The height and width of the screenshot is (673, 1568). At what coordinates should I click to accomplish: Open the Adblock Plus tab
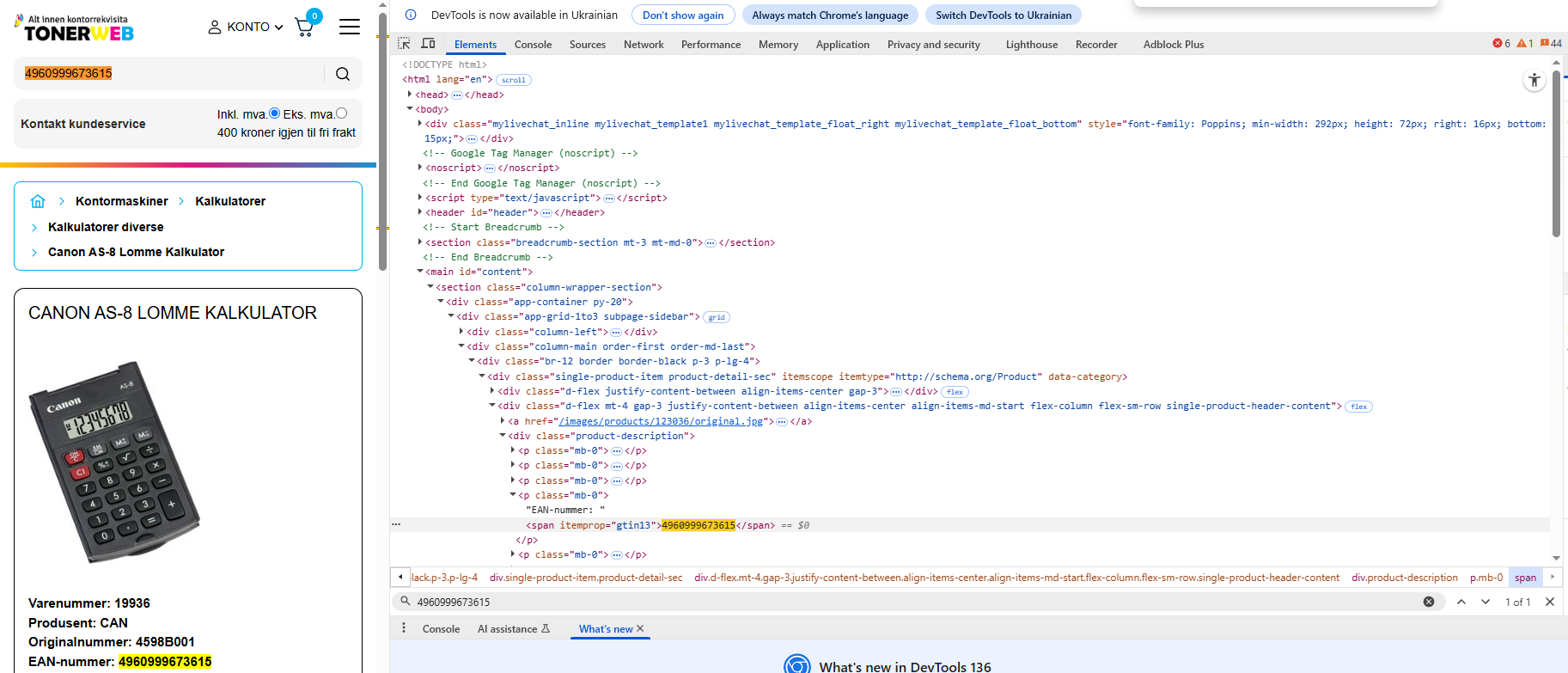(x=1174, y=45)
